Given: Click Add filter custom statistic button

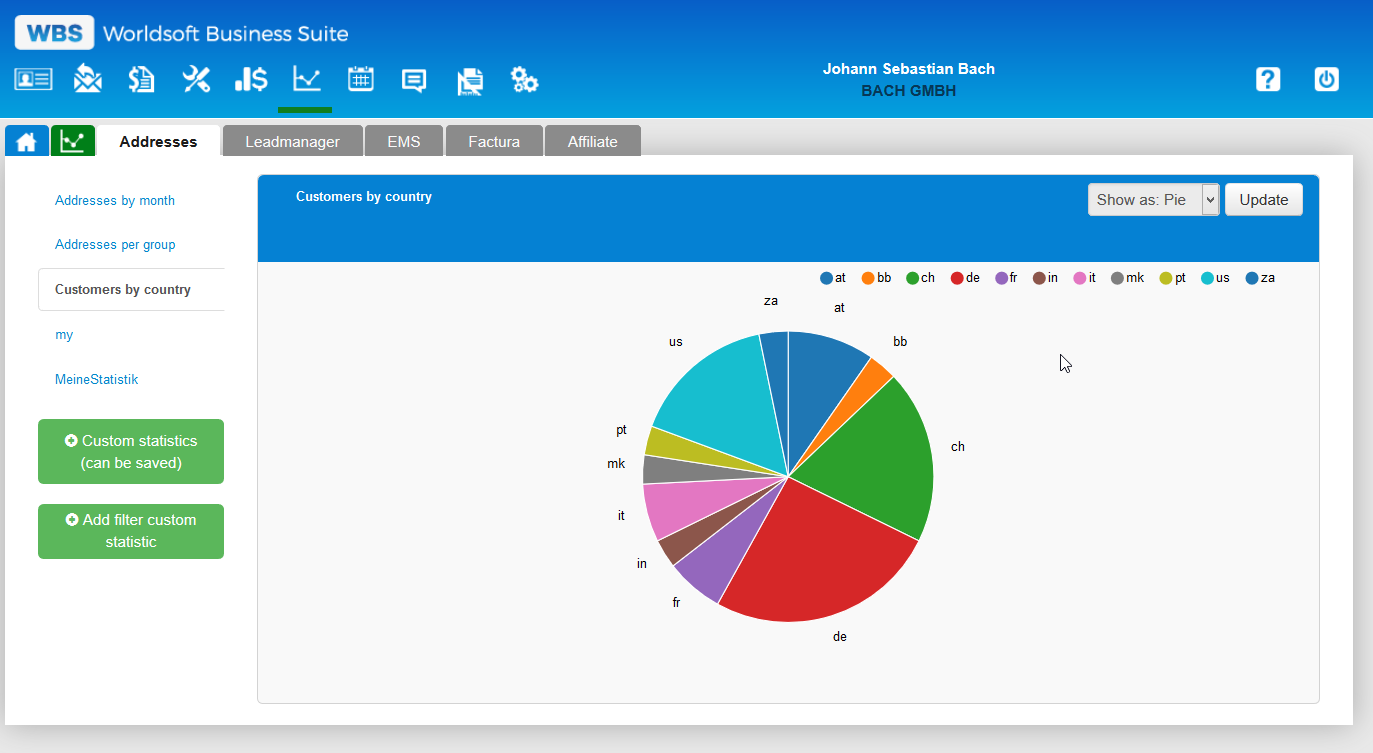Looking at the screenshot, I should [131, 531].
